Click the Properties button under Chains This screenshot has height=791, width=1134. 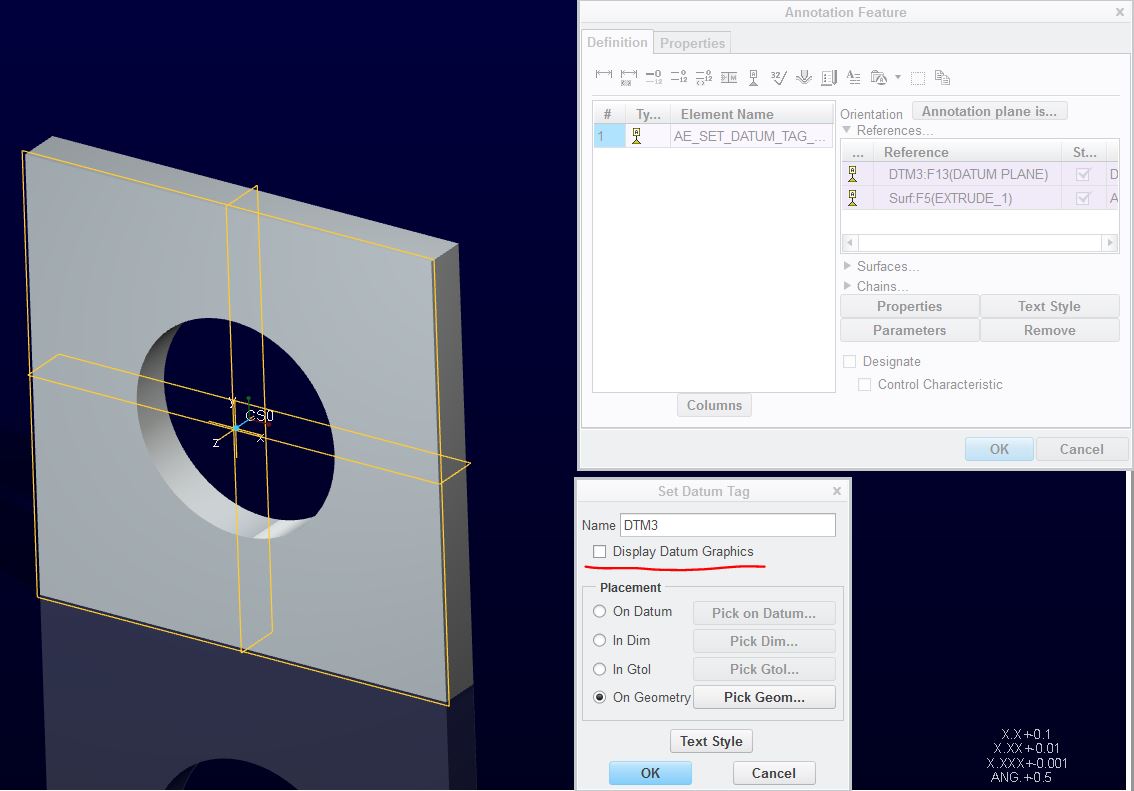[x=910, y=307]
